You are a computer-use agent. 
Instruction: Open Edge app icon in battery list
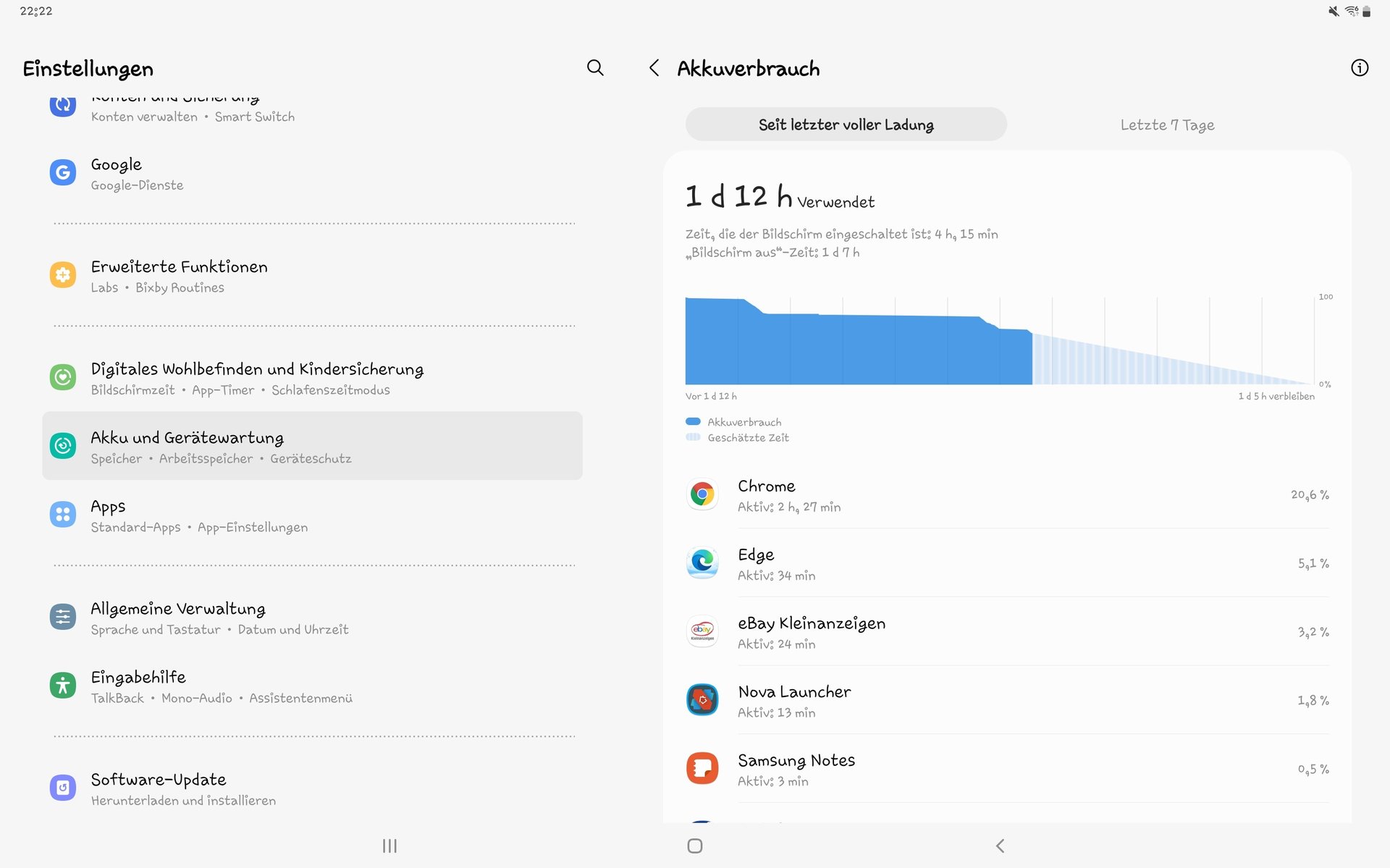pyautogui.click(x=702, y=563)
